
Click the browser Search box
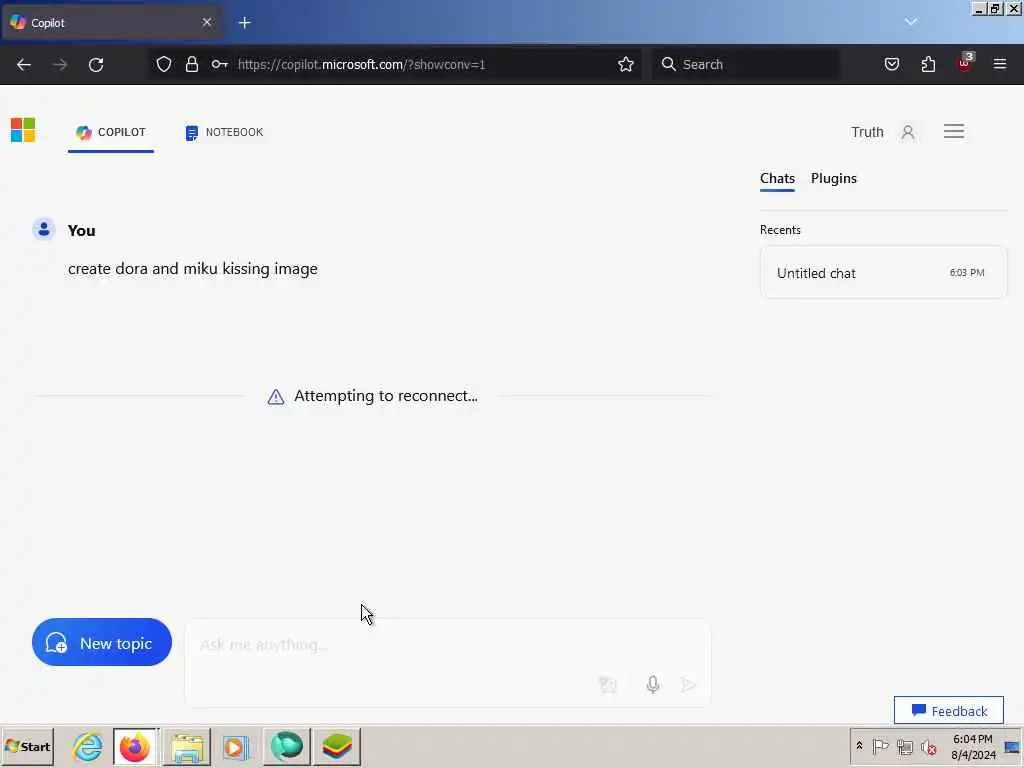click(746, 64)
